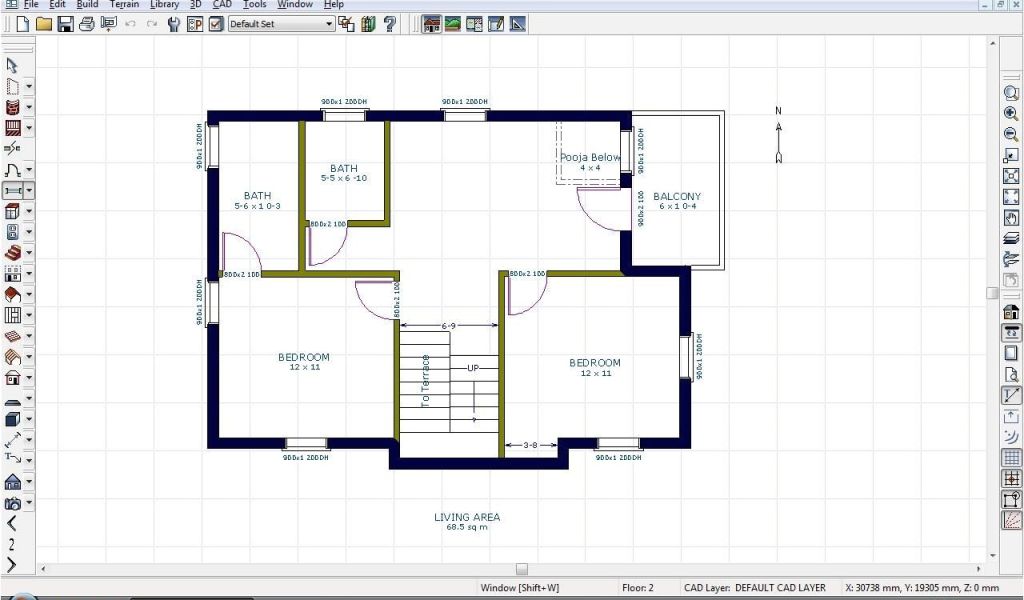Image resolution: width=1024 pixels, height=600 pixels.
Task: Open the Terrain menu
Action: coord(124,5)
